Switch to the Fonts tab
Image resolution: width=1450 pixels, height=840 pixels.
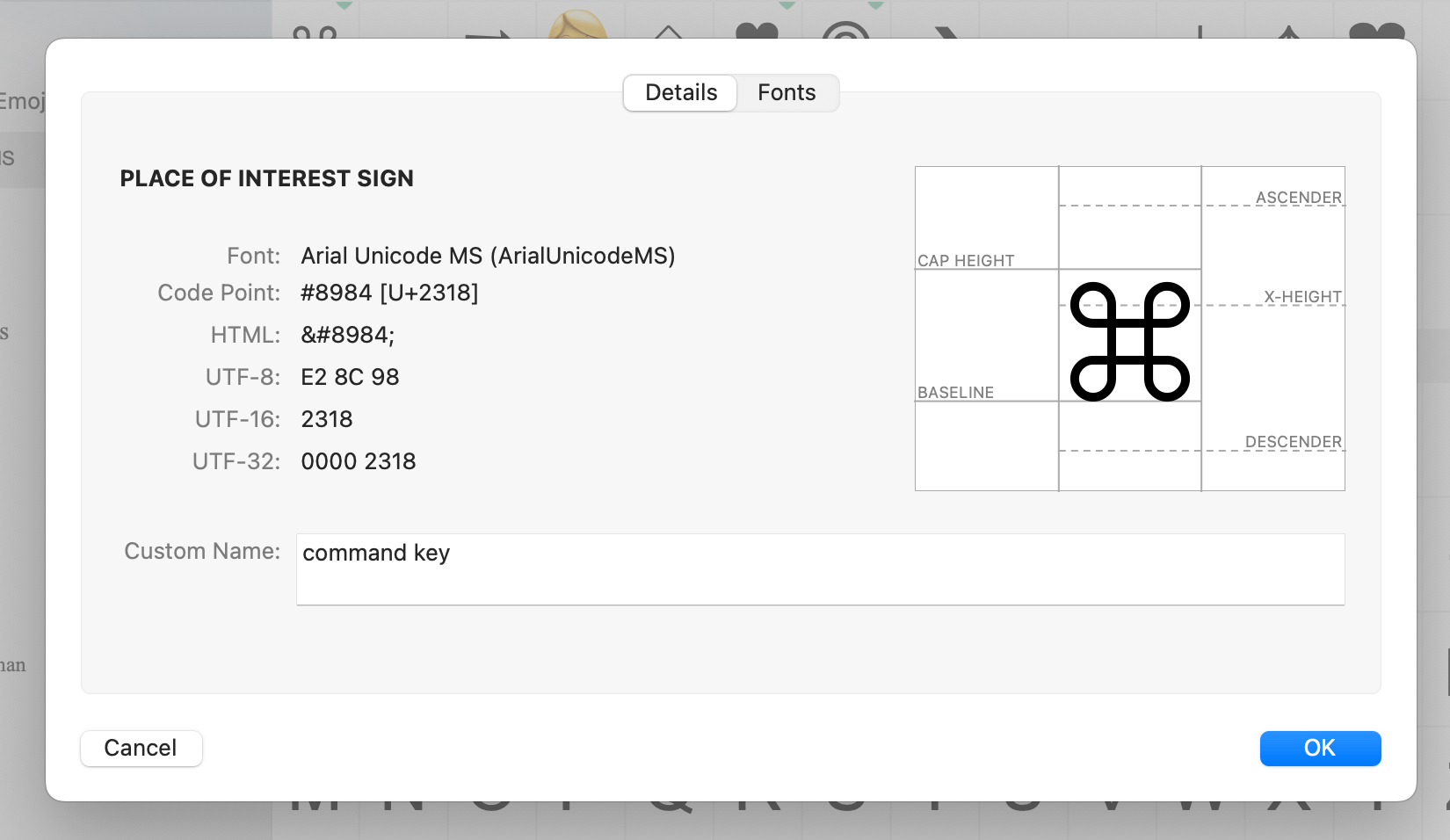787,93
